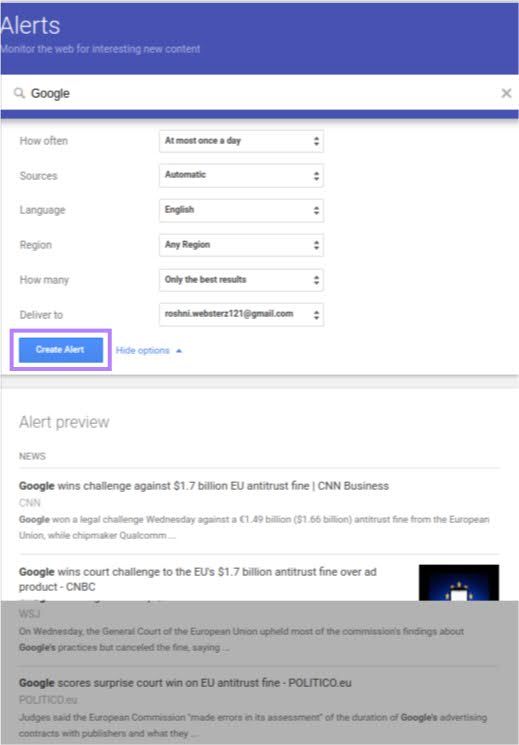Click the Alert preview heading
The width and height of the screenshot is (519, 745).
64,422
